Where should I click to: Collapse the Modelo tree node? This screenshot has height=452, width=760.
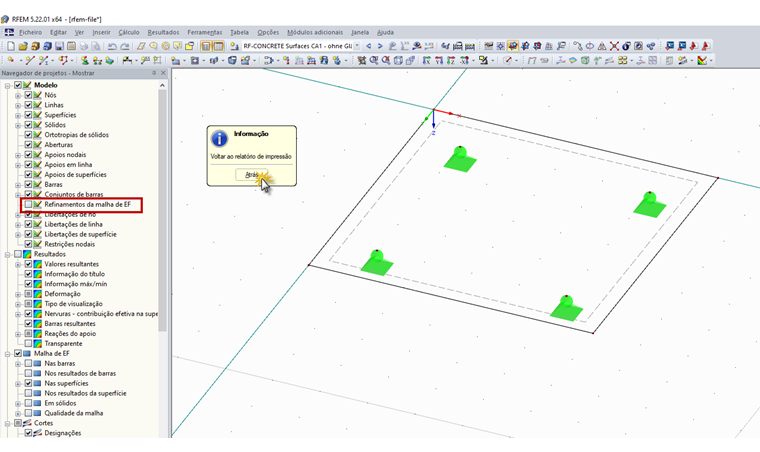coord(8,85)
